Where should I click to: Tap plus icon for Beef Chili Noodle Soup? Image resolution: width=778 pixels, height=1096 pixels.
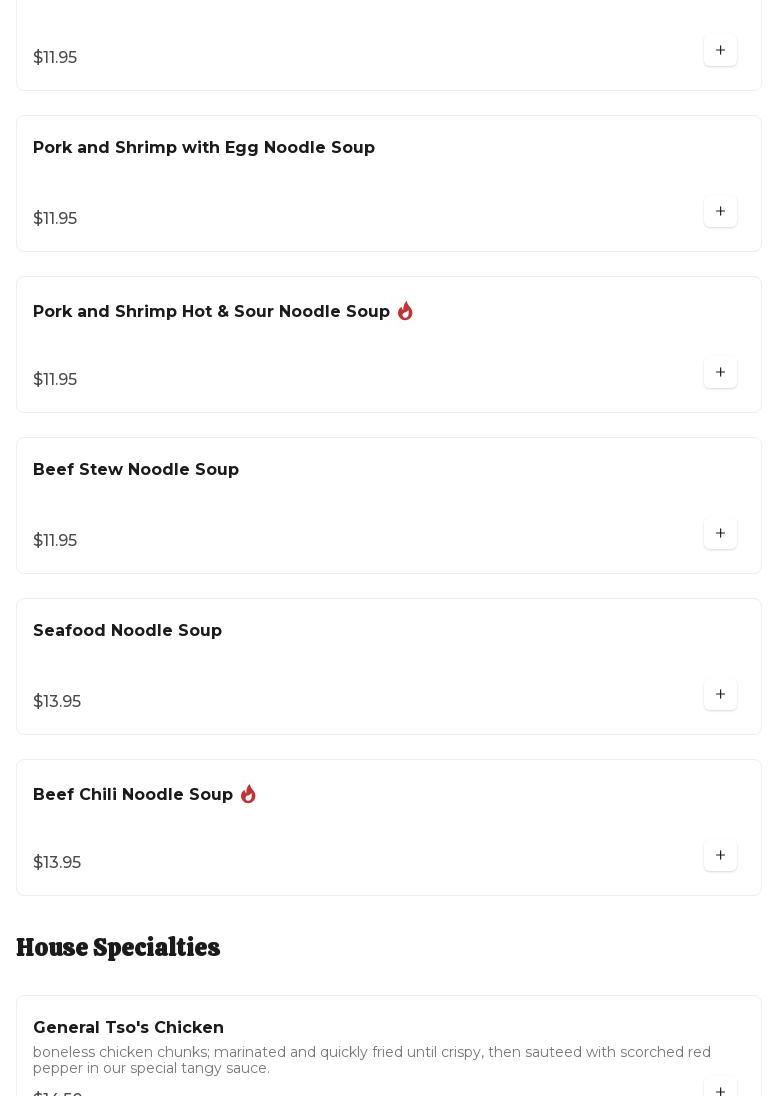(x=720, y=856)
